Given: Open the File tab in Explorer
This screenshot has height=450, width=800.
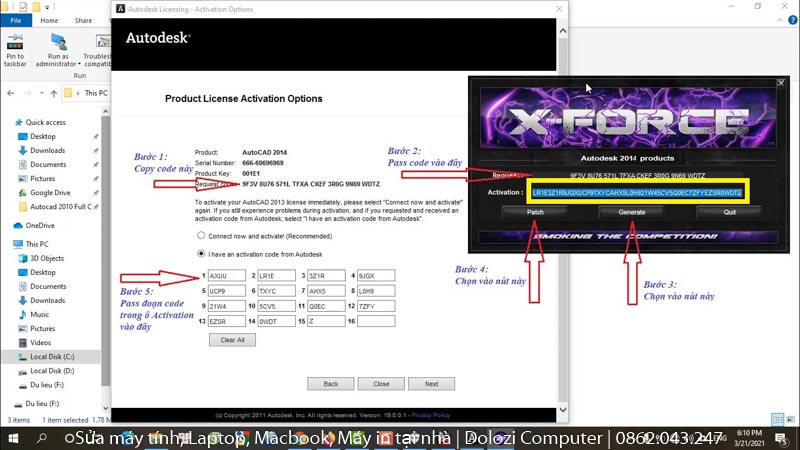Looking at the screenshot, I should click(16, 20).
